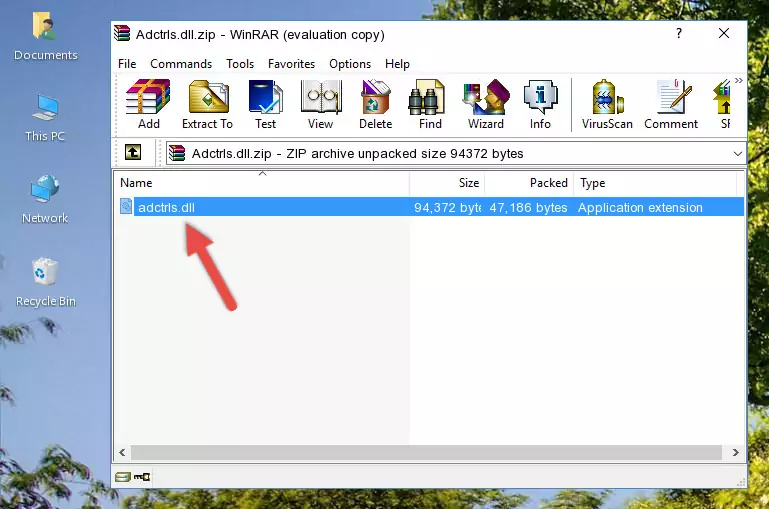Expand hidden toolbar items chevron
This screenshot has height=509, width=769.
(739, 80)
